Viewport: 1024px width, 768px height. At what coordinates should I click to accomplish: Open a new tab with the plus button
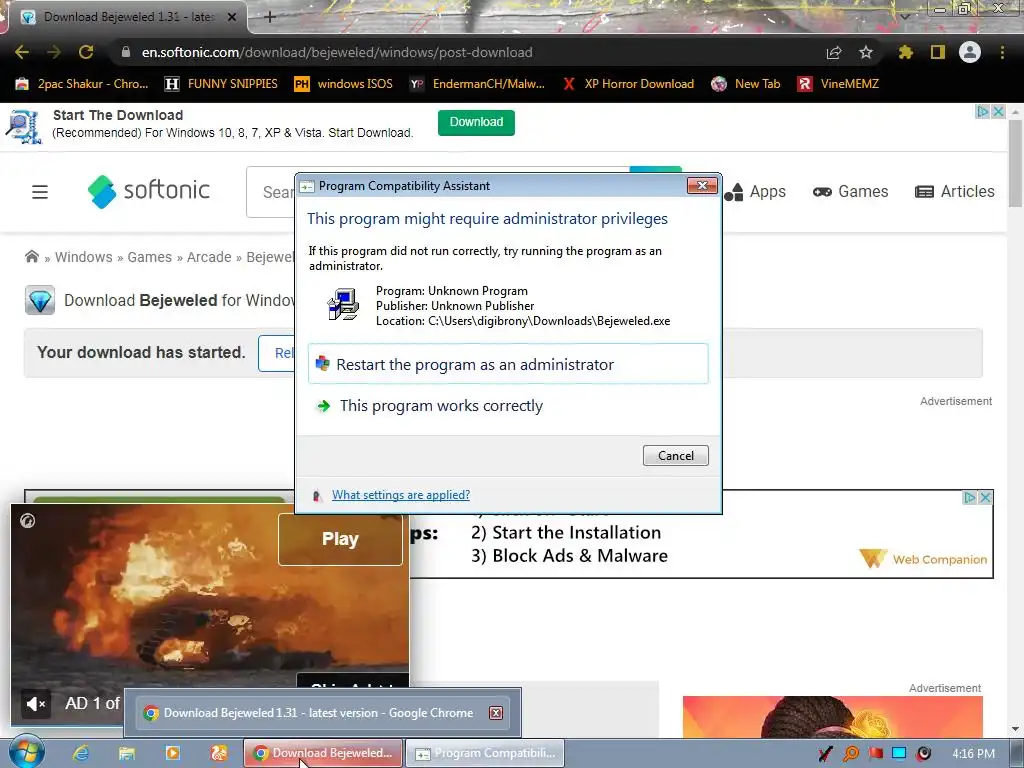click(x=270, y=17)
